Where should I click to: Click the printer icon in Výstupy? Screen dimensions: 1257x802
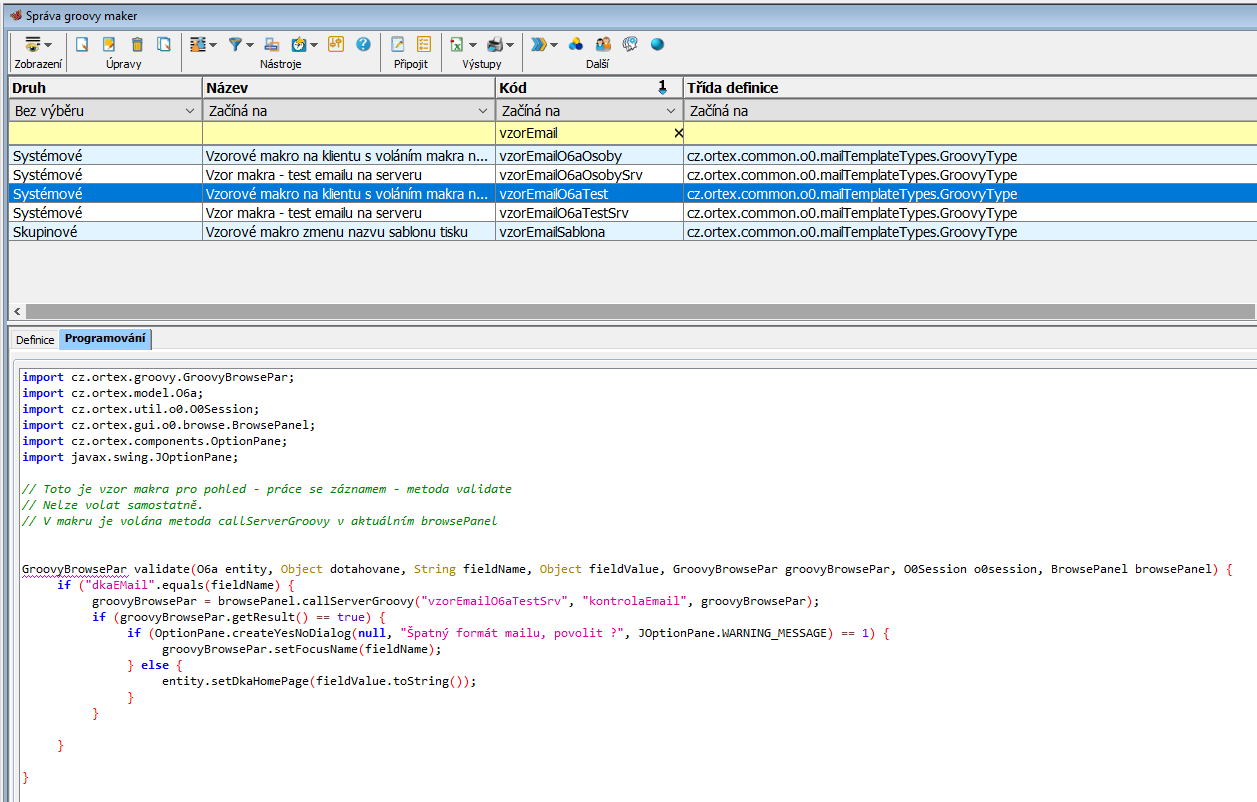[494, 44]
